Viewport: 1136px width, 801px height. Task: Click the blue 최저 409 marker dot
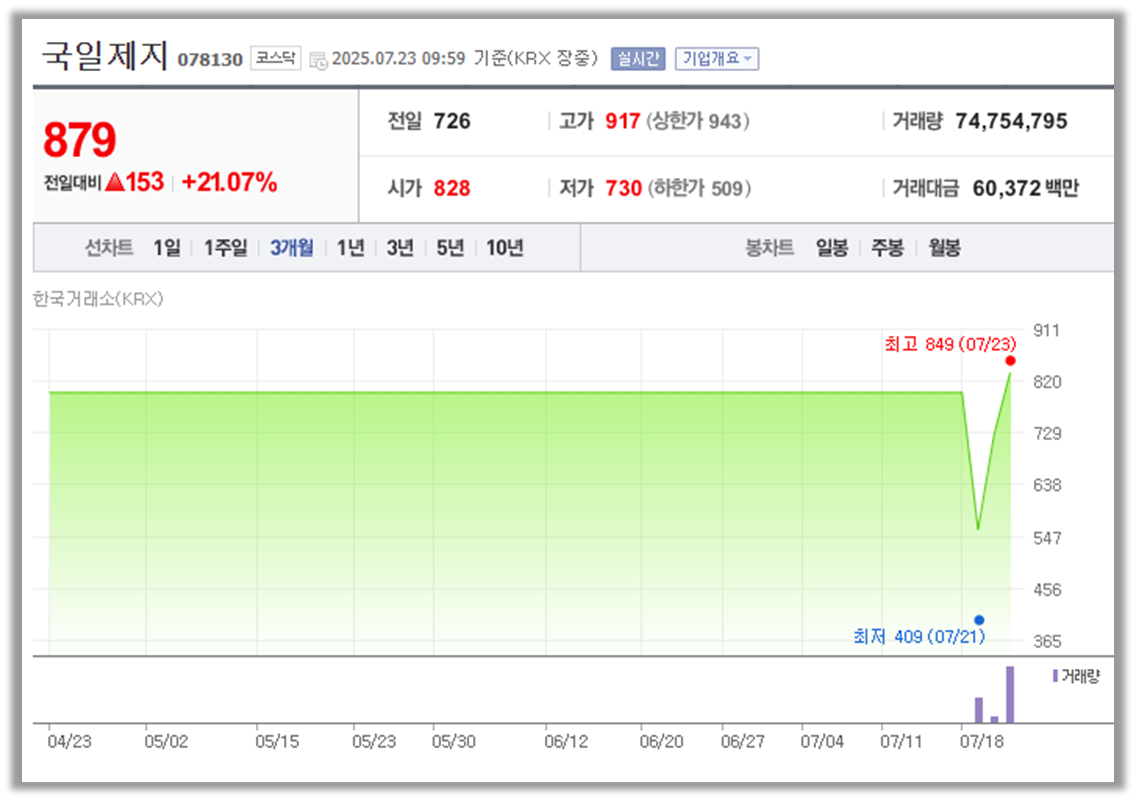[979, 620]
